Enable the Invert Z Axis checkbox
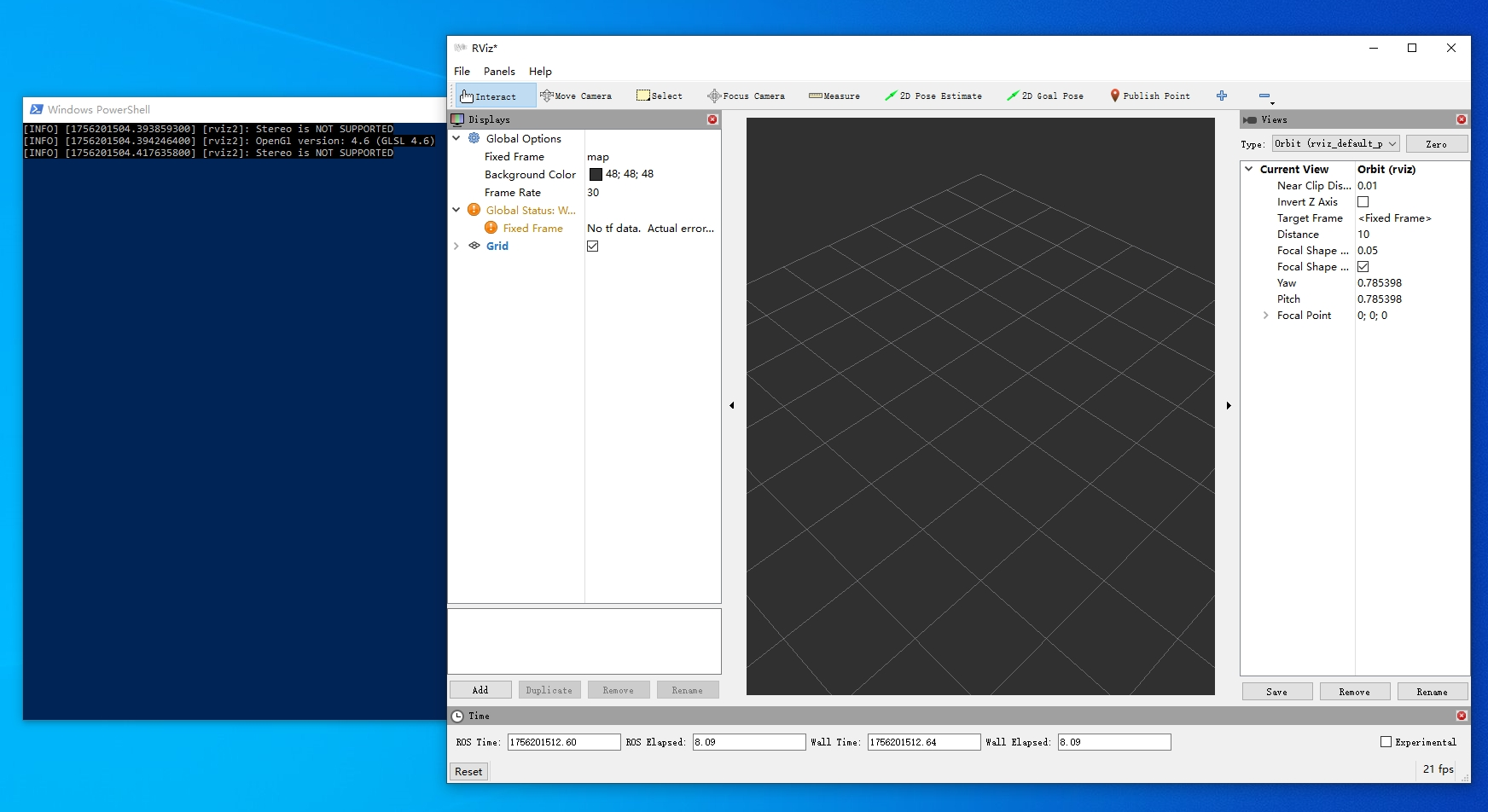This screenshot has height=812, width=1488. coord(1363,202)
